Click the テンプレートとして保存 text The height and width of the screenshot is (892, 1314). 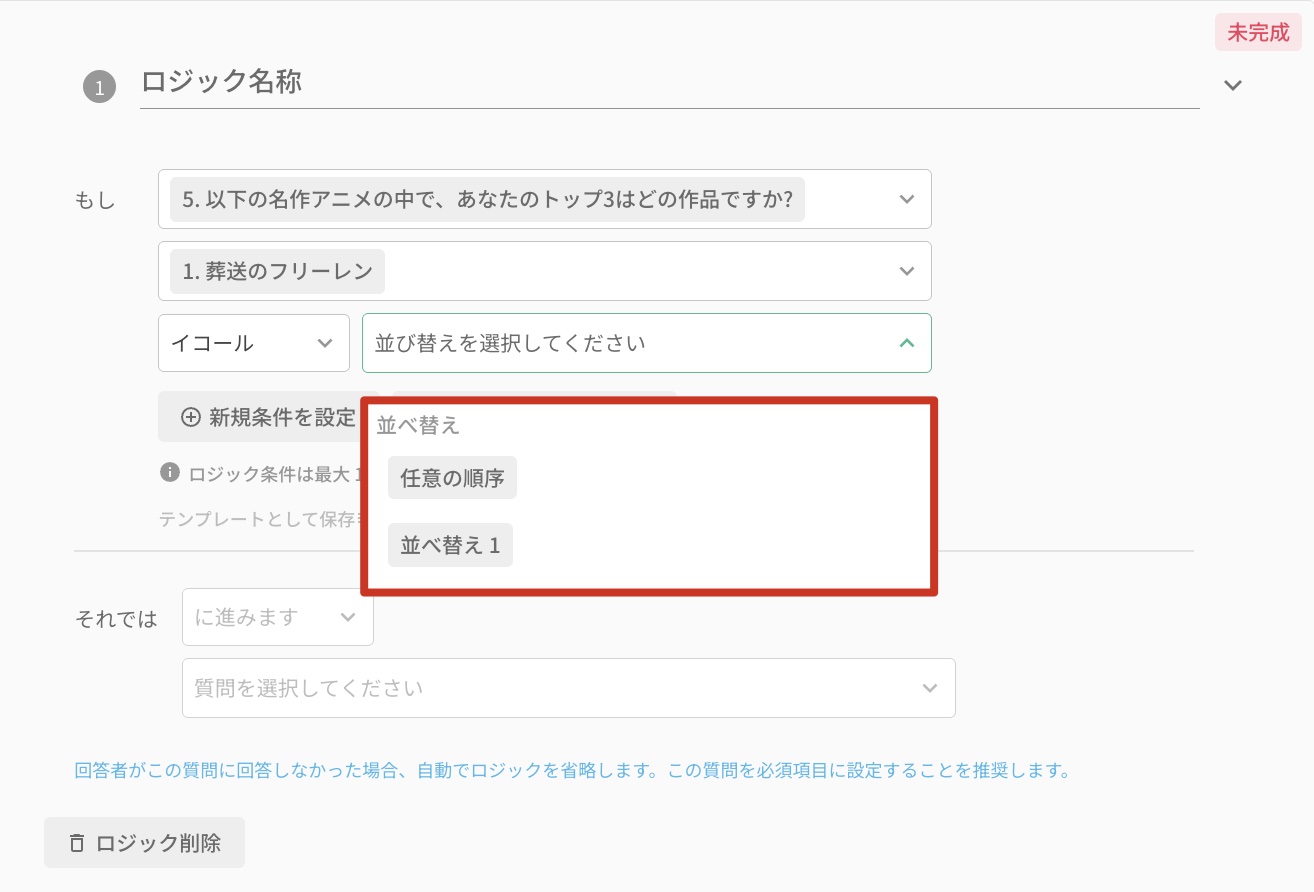point(259,520)
